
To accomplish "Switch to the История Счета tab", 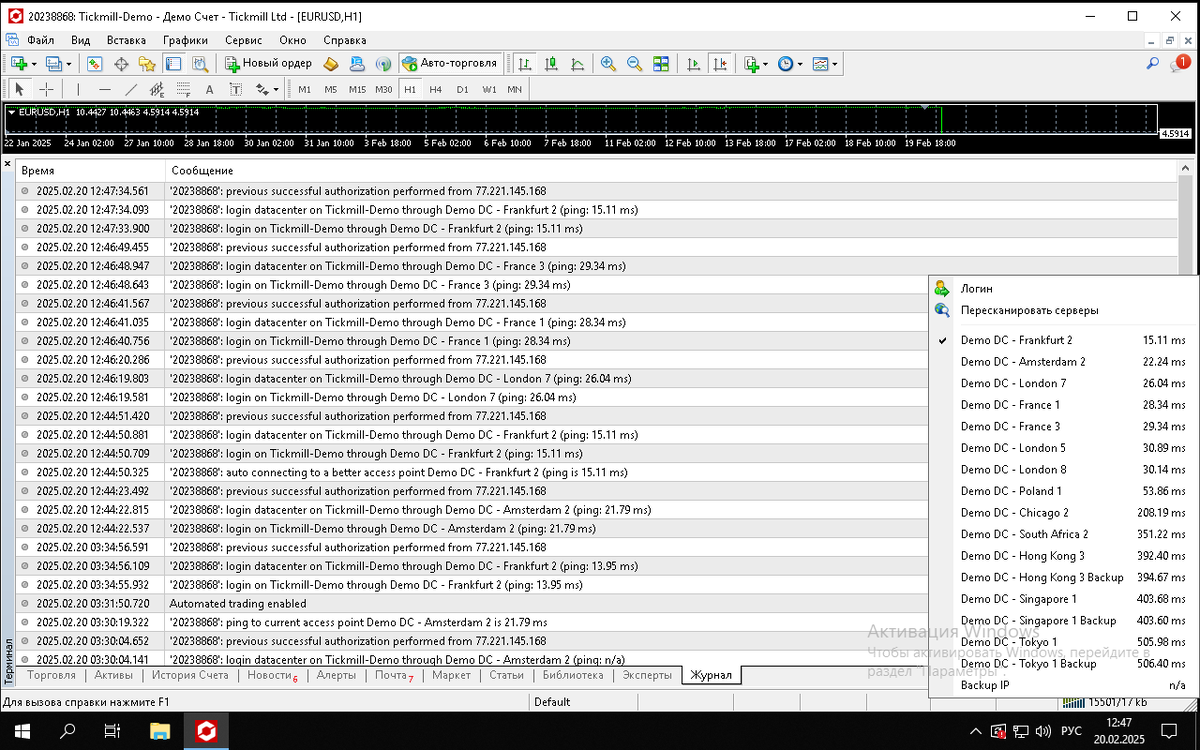I will coord(190,675).
